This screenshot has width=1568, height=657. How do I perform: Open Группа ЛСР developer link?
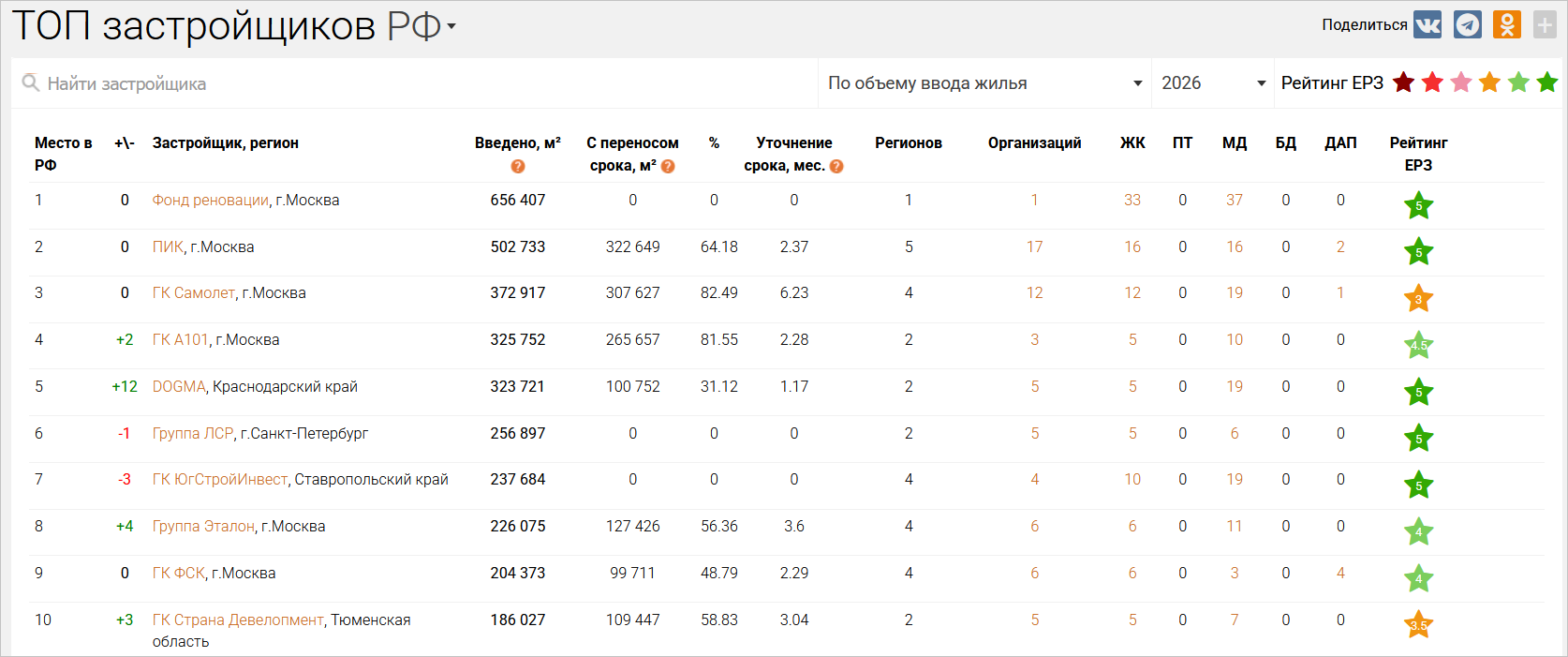pyautogui.click(x=193, y=433)
